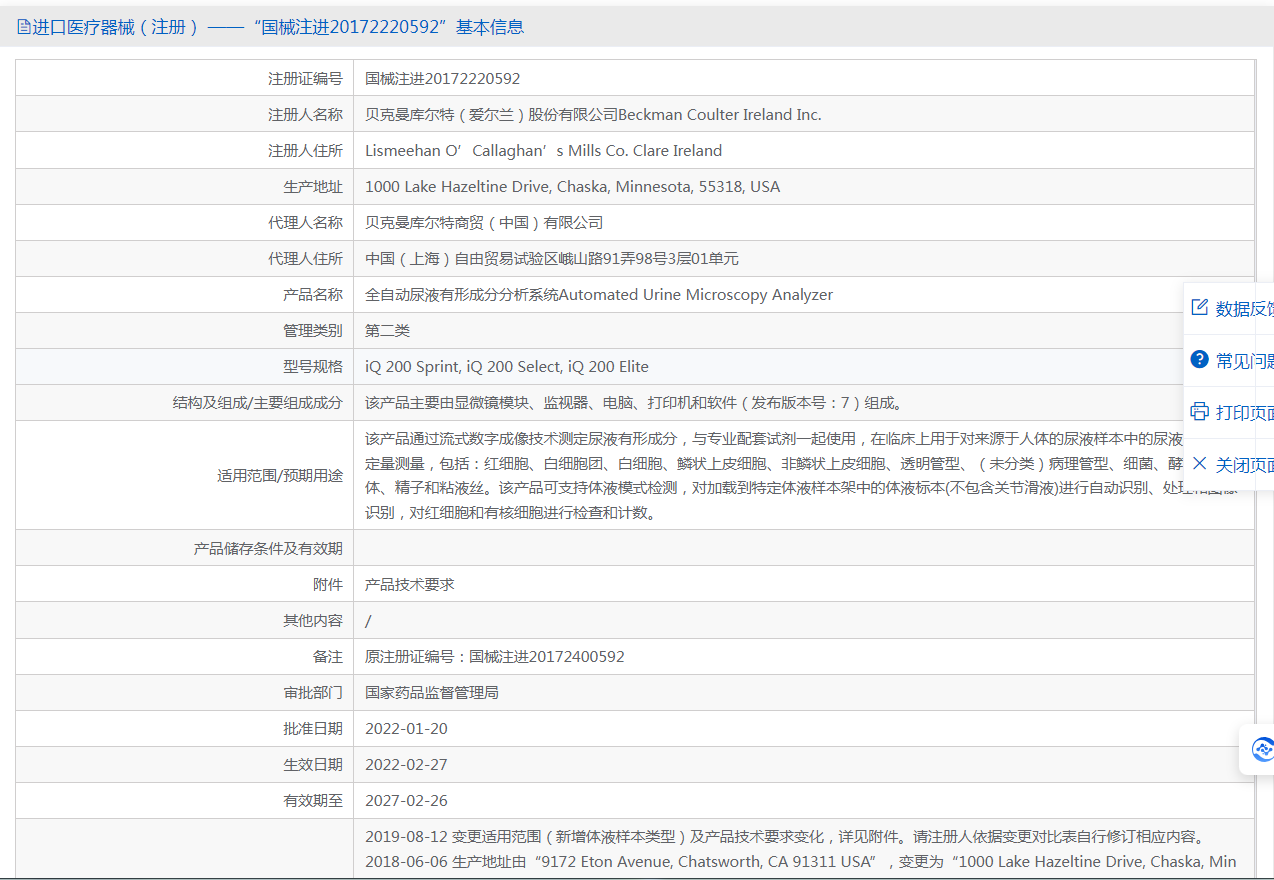Open 常见问题 in the side panel
The width and height of the screenshot is (1274, 880).
point(1244,361)
